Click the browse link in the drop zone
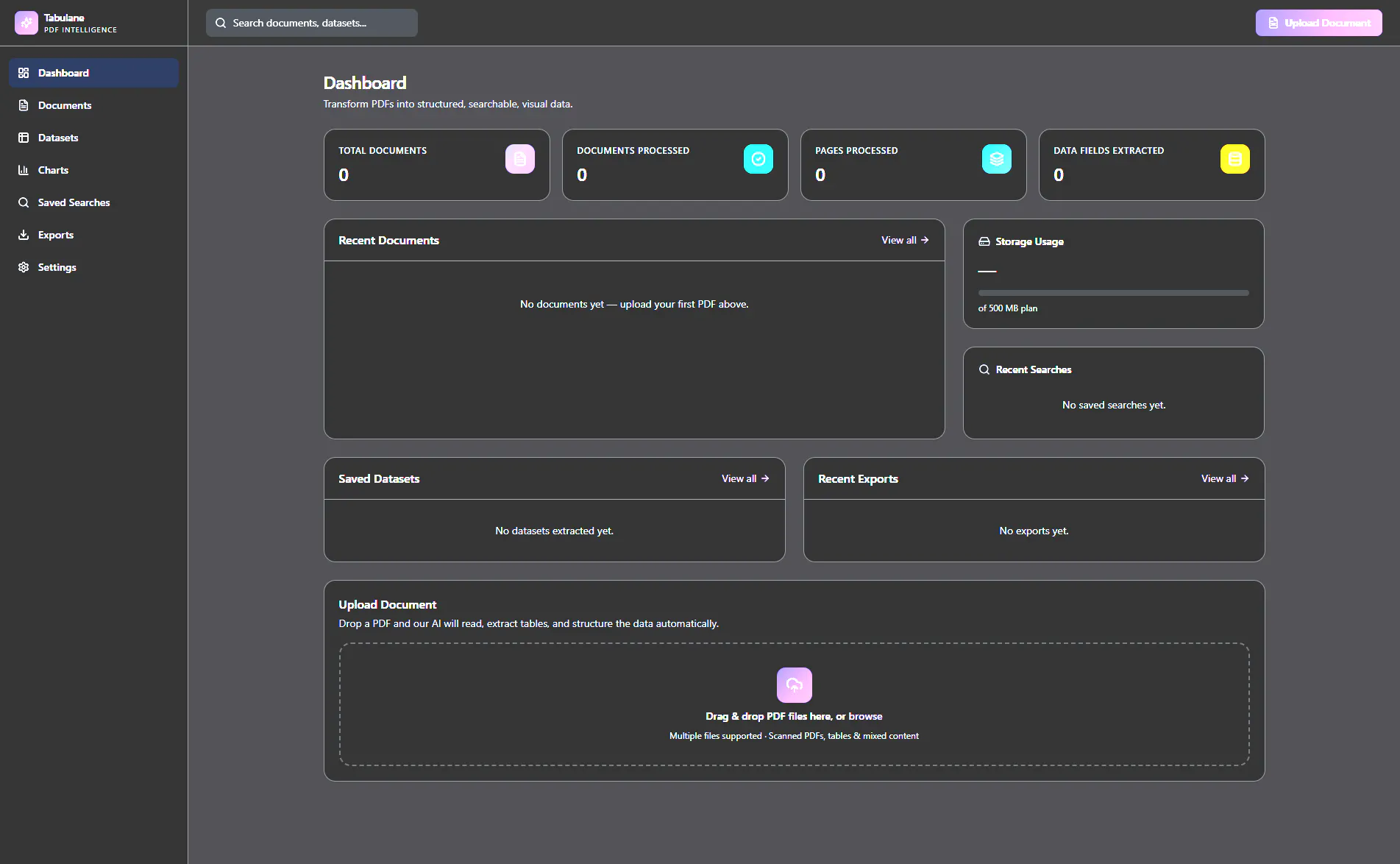This screenshot has height=864, width=1400. click(x=865, y=716)
